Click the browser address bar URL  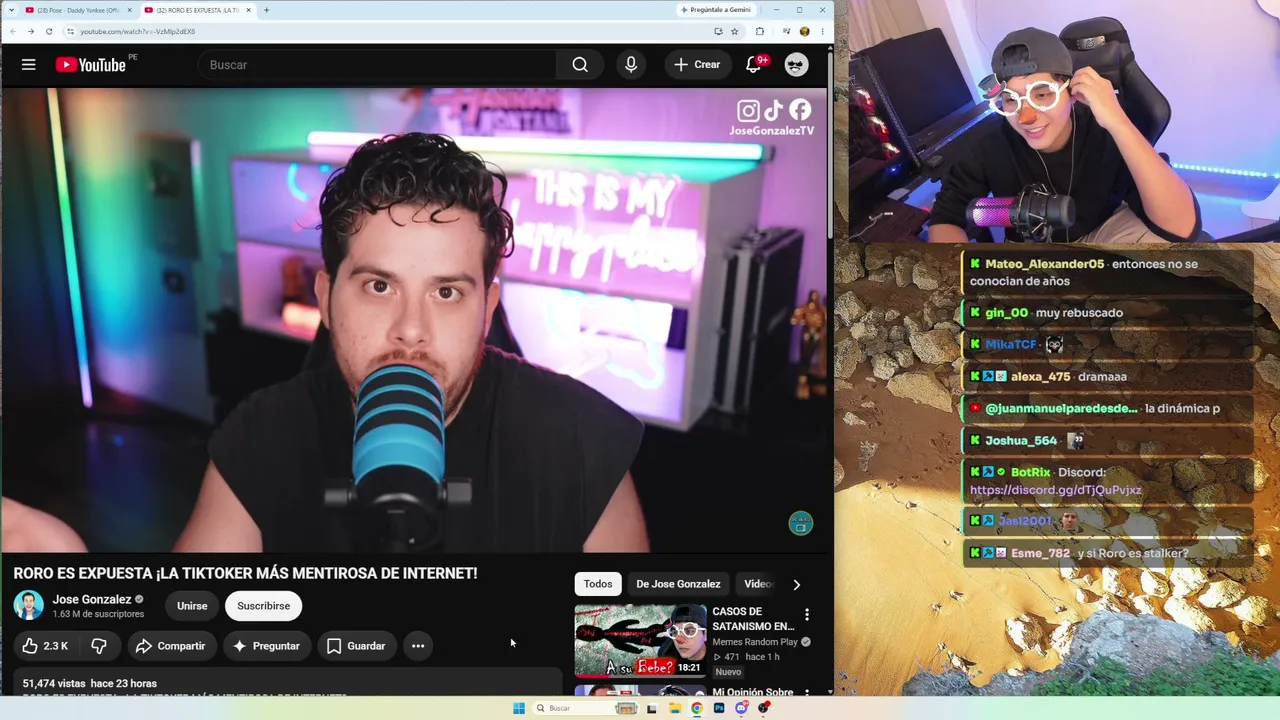[x=138, y=31]
